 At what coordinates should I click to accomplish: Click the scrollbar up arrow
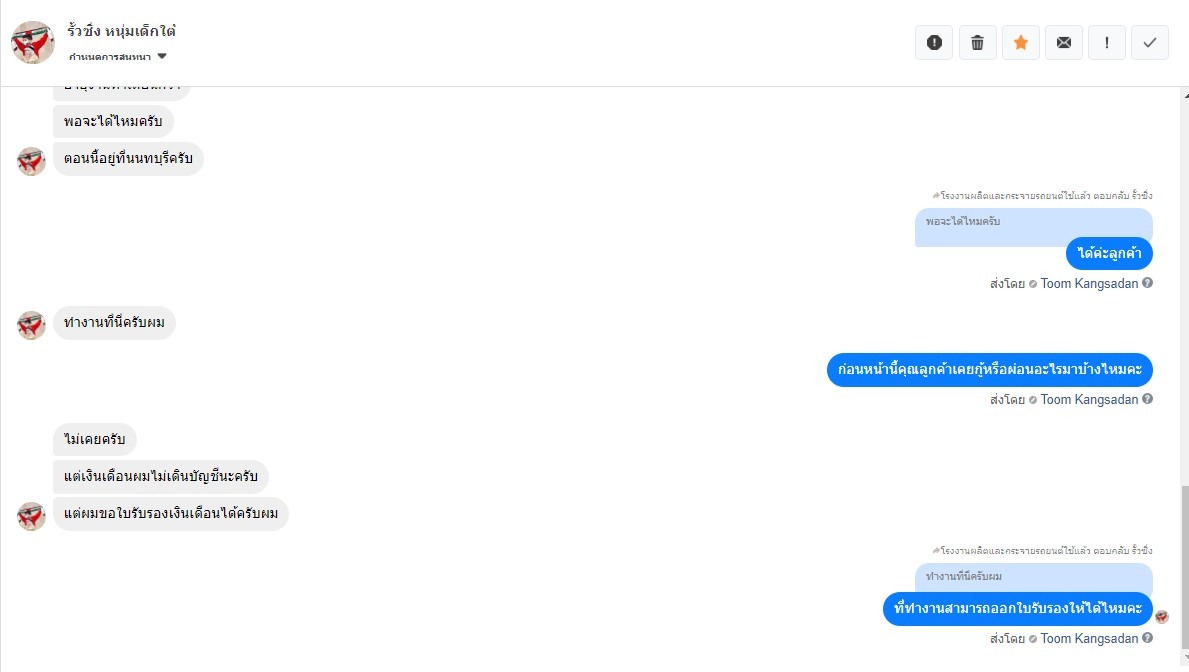pyautogui.click(x=1184, y=95)
